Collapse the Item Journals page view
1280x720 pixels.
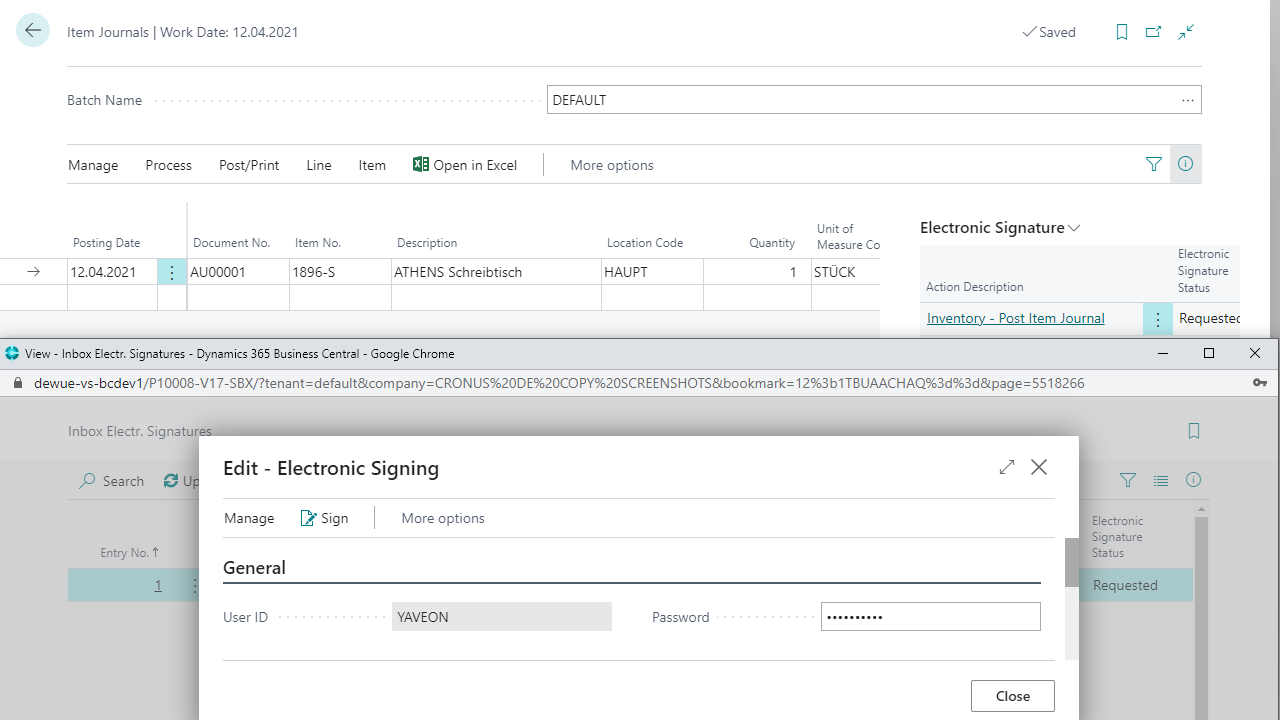pyautogui.click(x=1186, y=32)
